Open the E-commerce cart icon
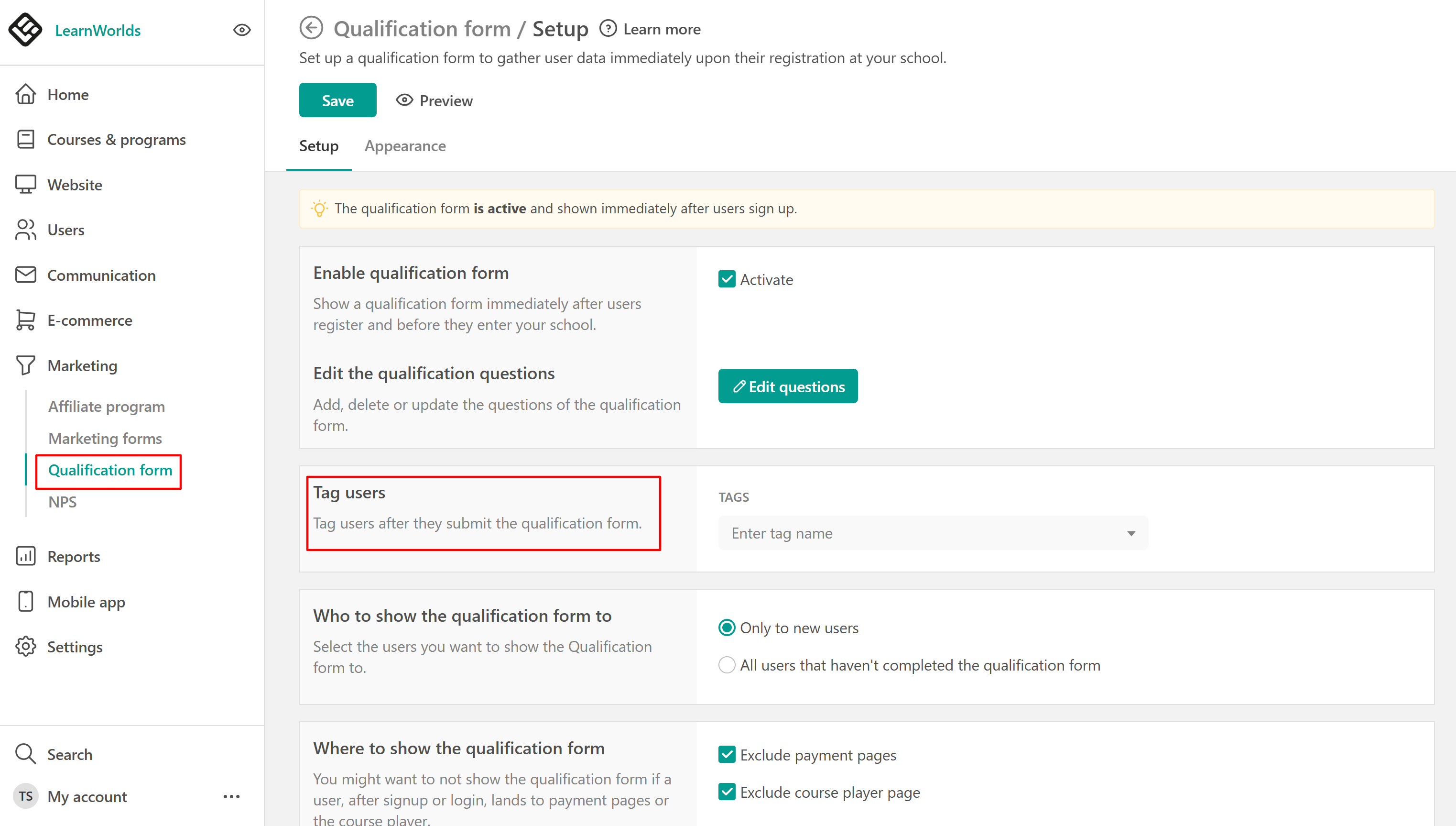 (25, 320)
